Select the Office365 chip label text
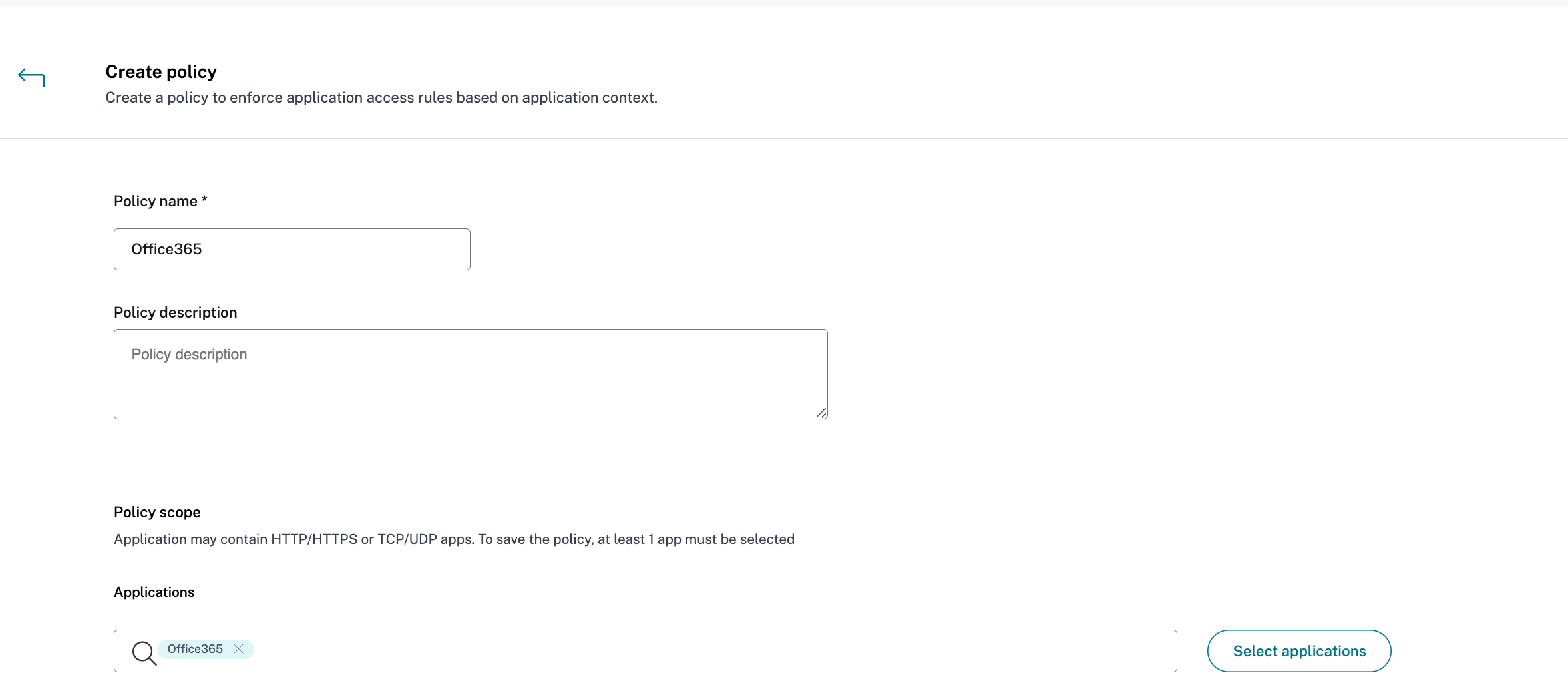 click(x=195, y=649)
